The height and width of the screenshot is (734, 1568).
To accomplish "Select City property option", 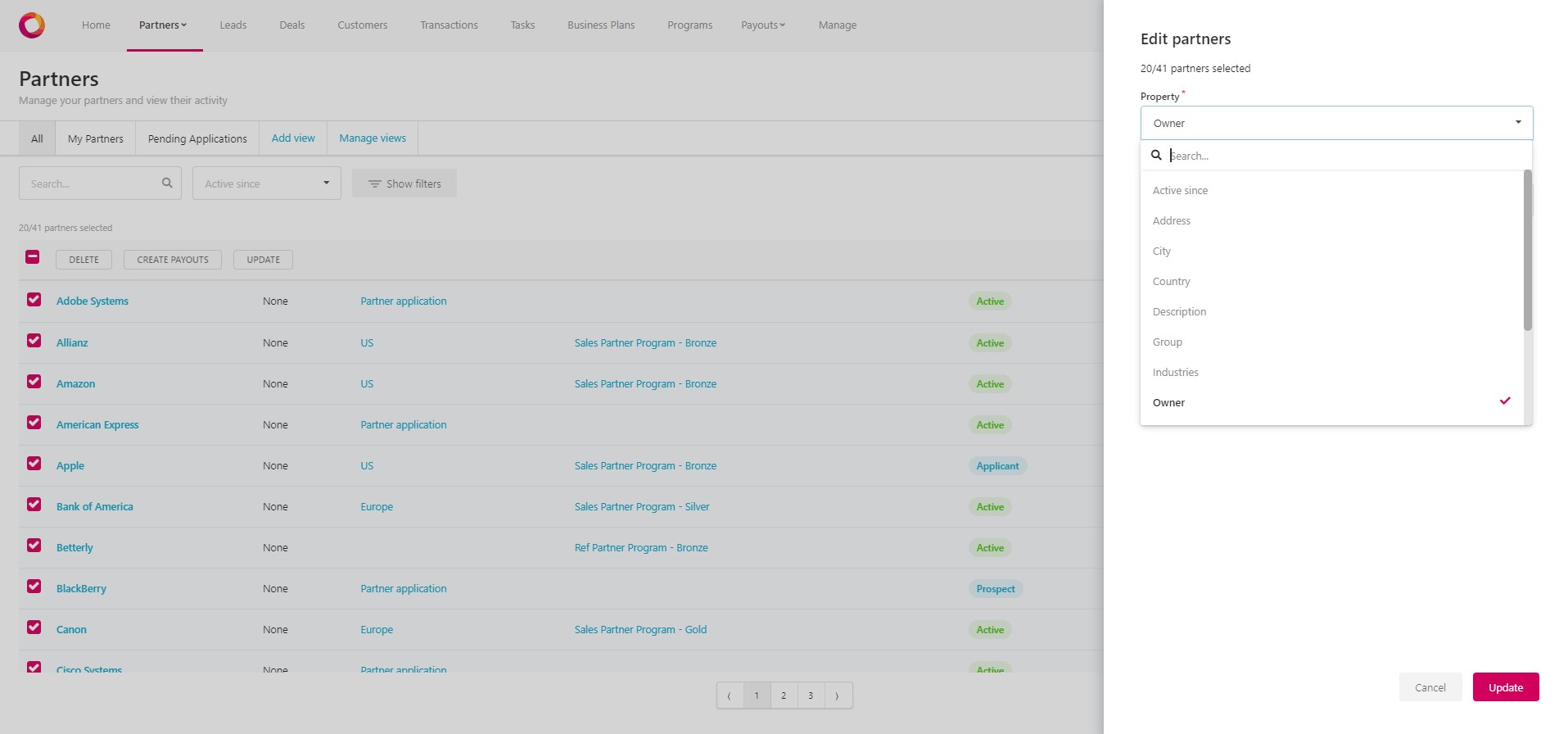I will [x=1331, y=251].
